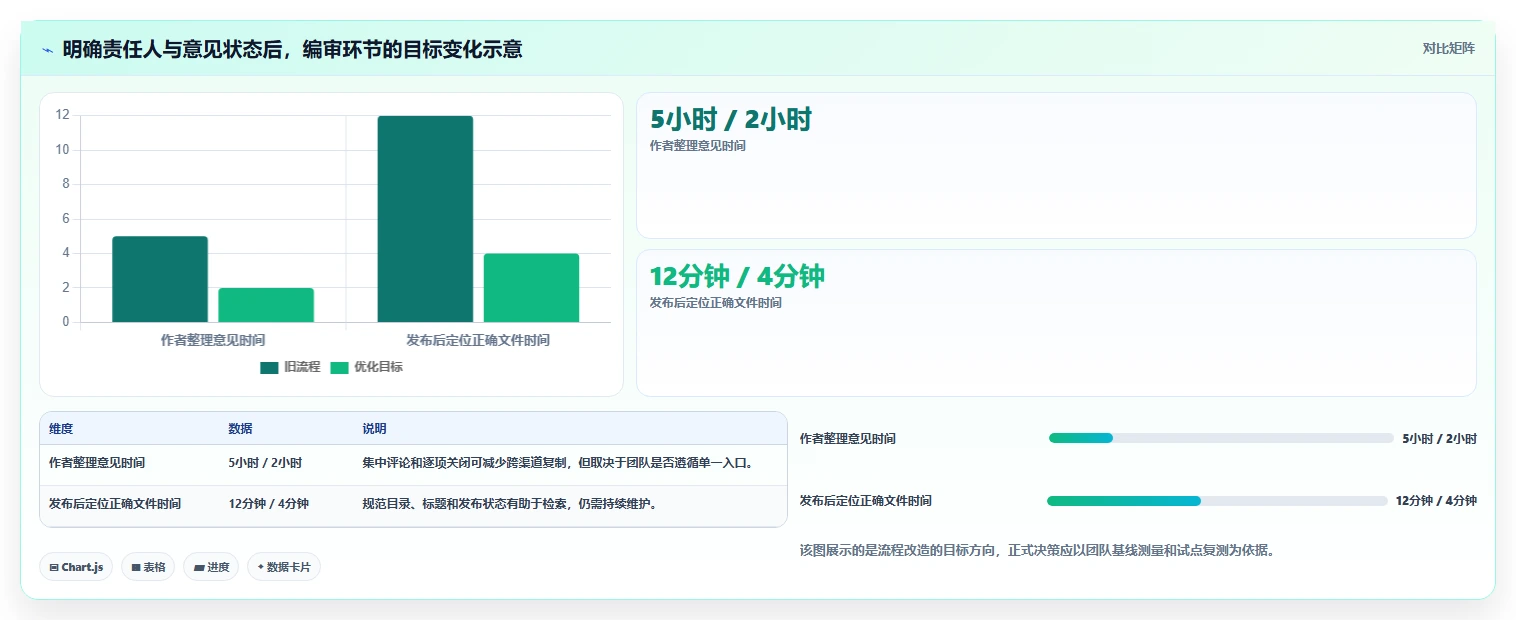The image size is (1516, 620).
Task: Click the 对比矩阵 label
Action: pos(1448,48)
